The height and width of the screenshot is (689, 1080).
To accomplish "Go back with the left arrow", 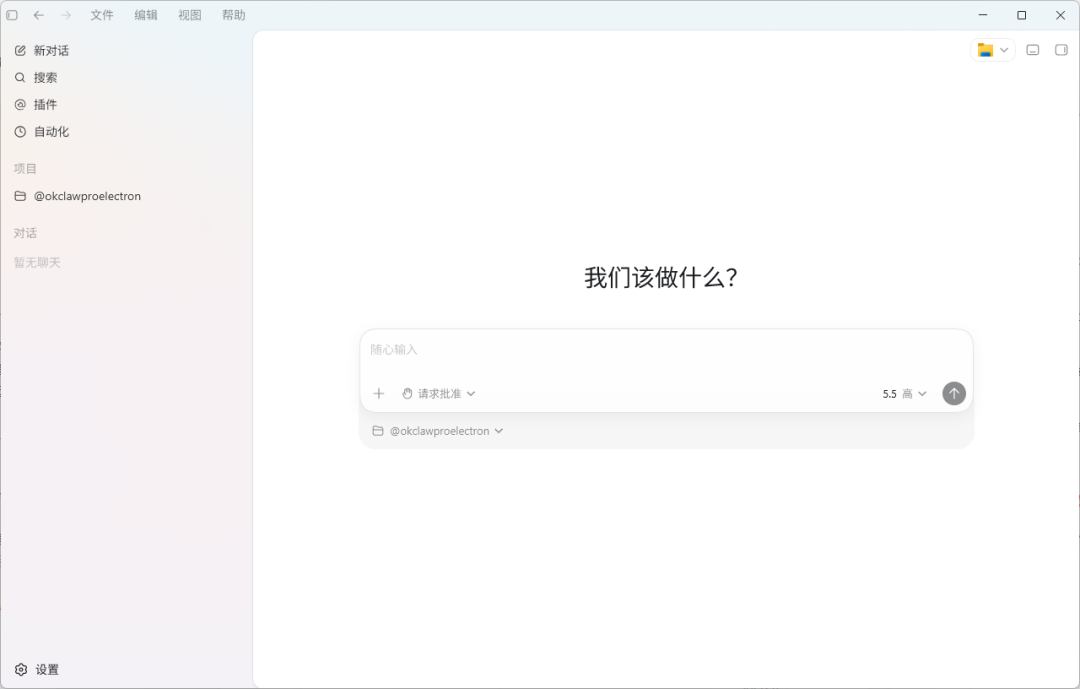I will pos(39,15).
